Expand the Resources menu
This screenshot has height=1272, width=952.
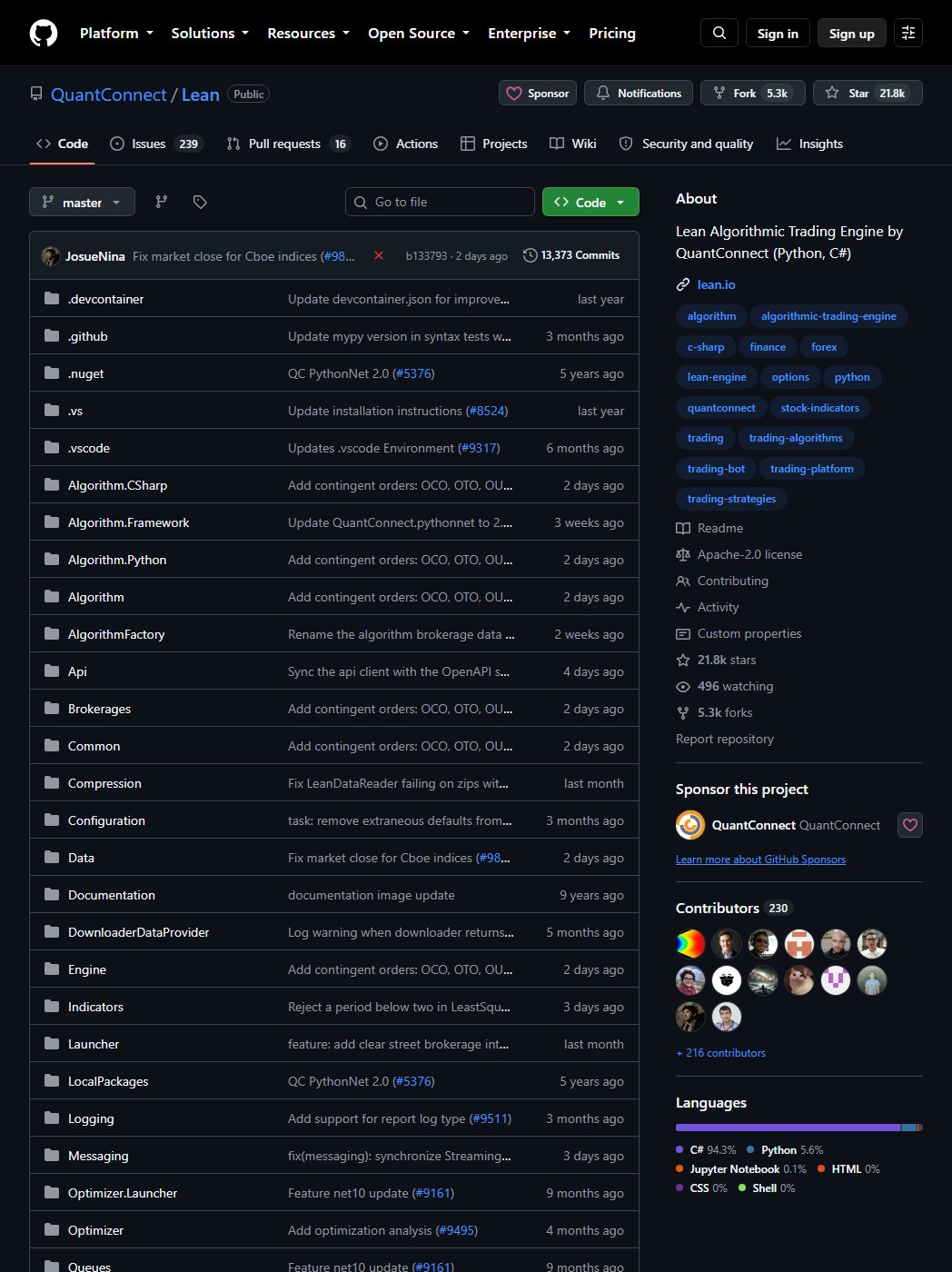pos(308,33)
